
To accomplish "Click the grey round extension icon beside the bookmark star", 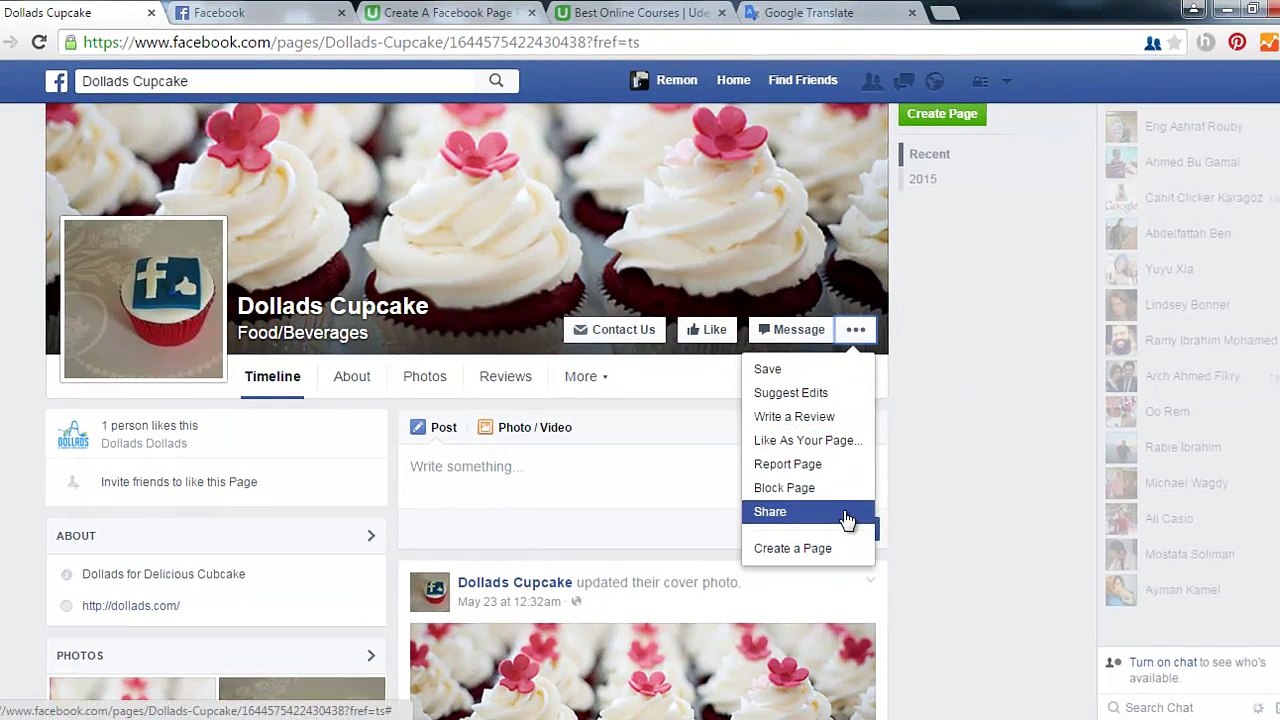I will pos(1206,43).
